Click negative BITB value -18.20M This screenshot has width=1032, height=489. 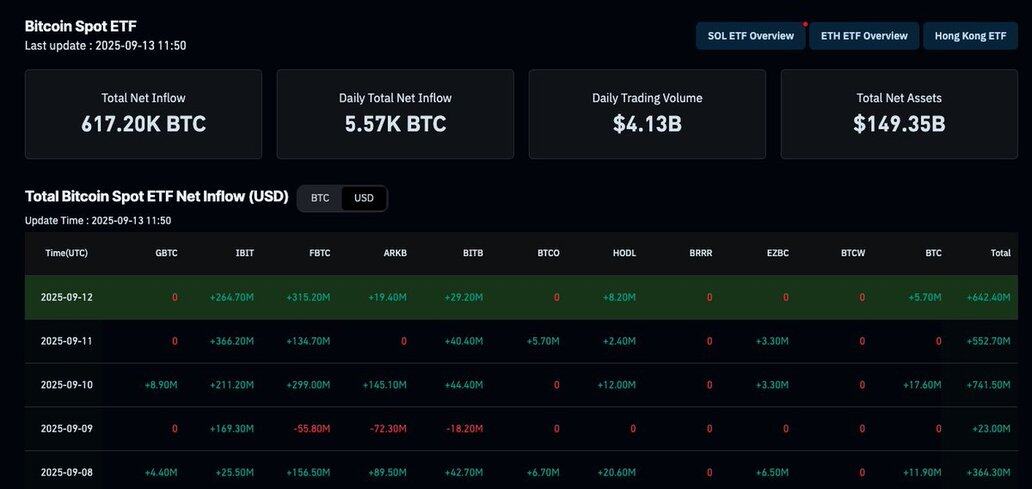pos(465,428)
